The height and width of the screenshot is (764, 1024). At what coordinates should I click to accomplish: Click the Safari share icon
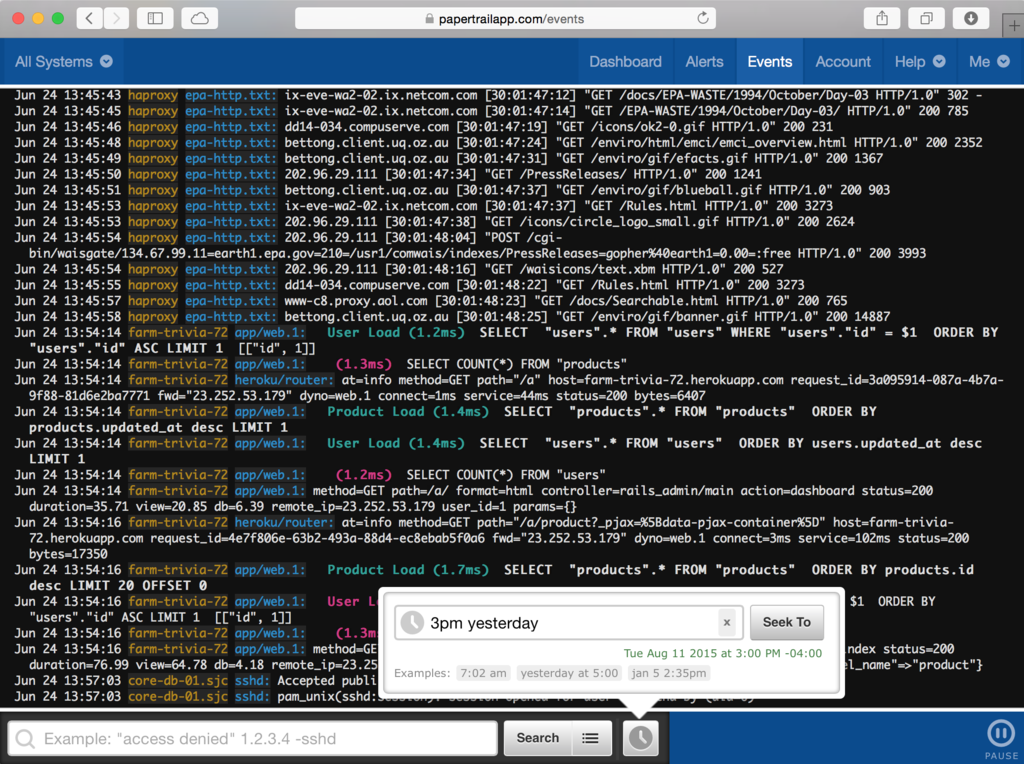(x=882, y=18)
